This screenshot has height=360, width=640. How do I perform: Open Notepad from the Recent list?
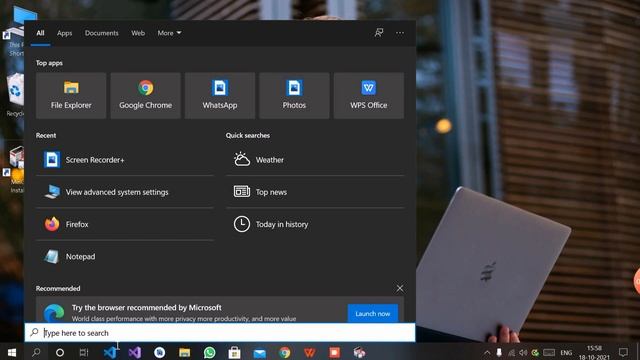pos(124,256)
